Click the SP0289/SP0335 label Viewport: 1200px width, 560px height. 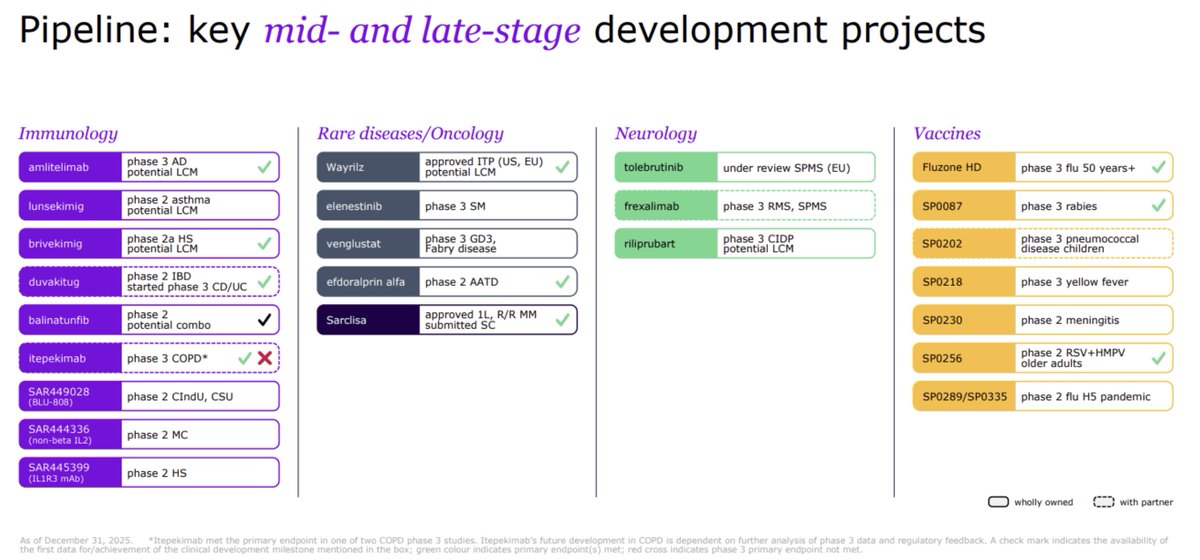(964, 396)
